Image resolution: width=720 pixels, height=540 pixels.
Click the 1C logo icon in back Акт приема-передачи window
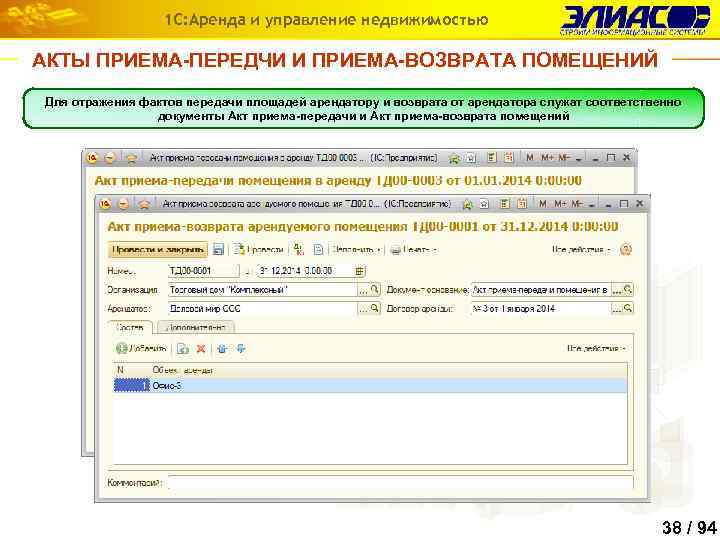coord(92,158)
